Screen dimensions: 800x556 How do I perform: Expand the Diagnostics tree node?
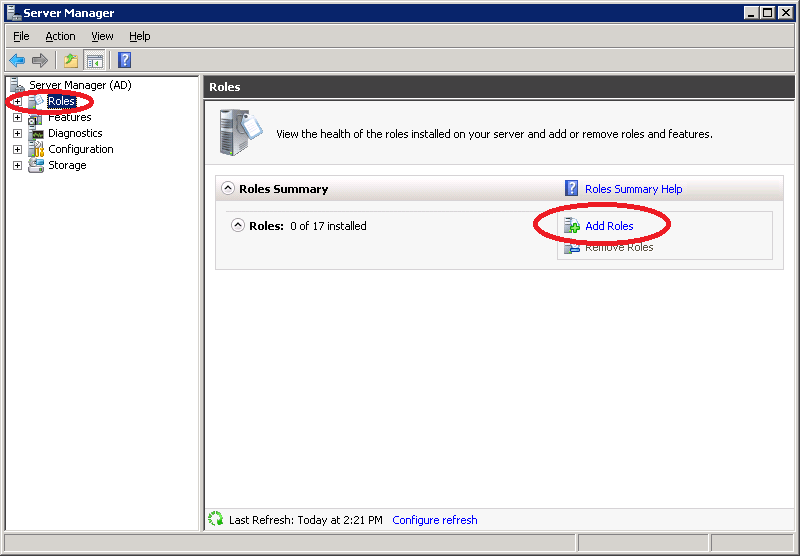tap(17, 134)
